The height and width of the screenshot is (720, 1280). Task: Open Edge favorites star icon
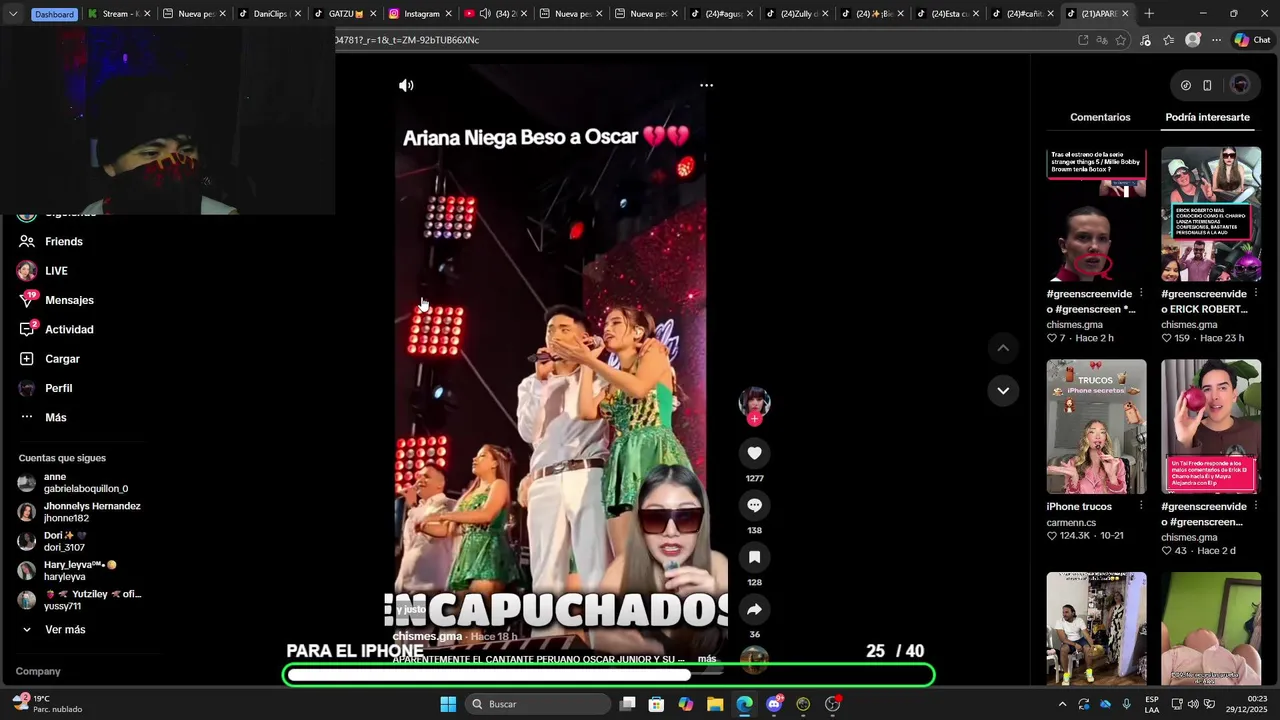1168,40
